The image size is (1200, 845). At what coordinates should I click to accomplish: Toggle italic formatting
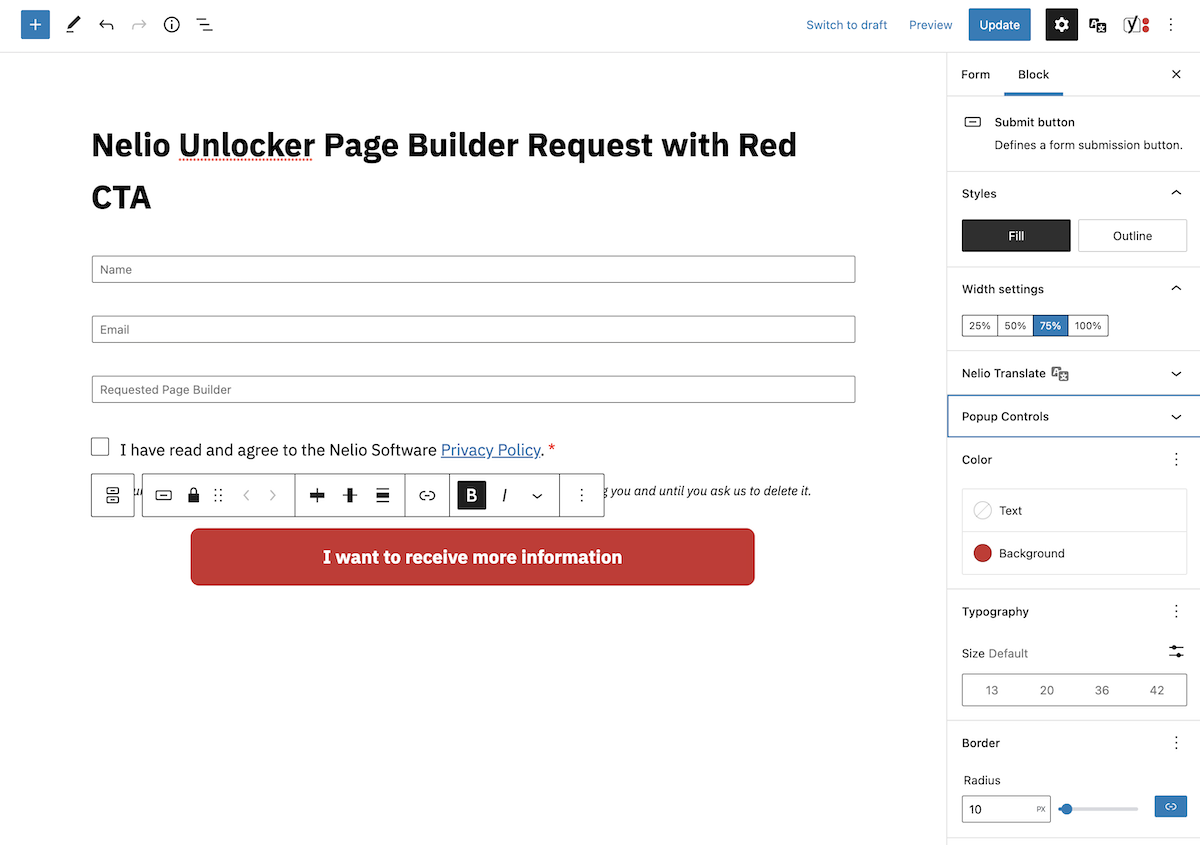tap(505, 495)
